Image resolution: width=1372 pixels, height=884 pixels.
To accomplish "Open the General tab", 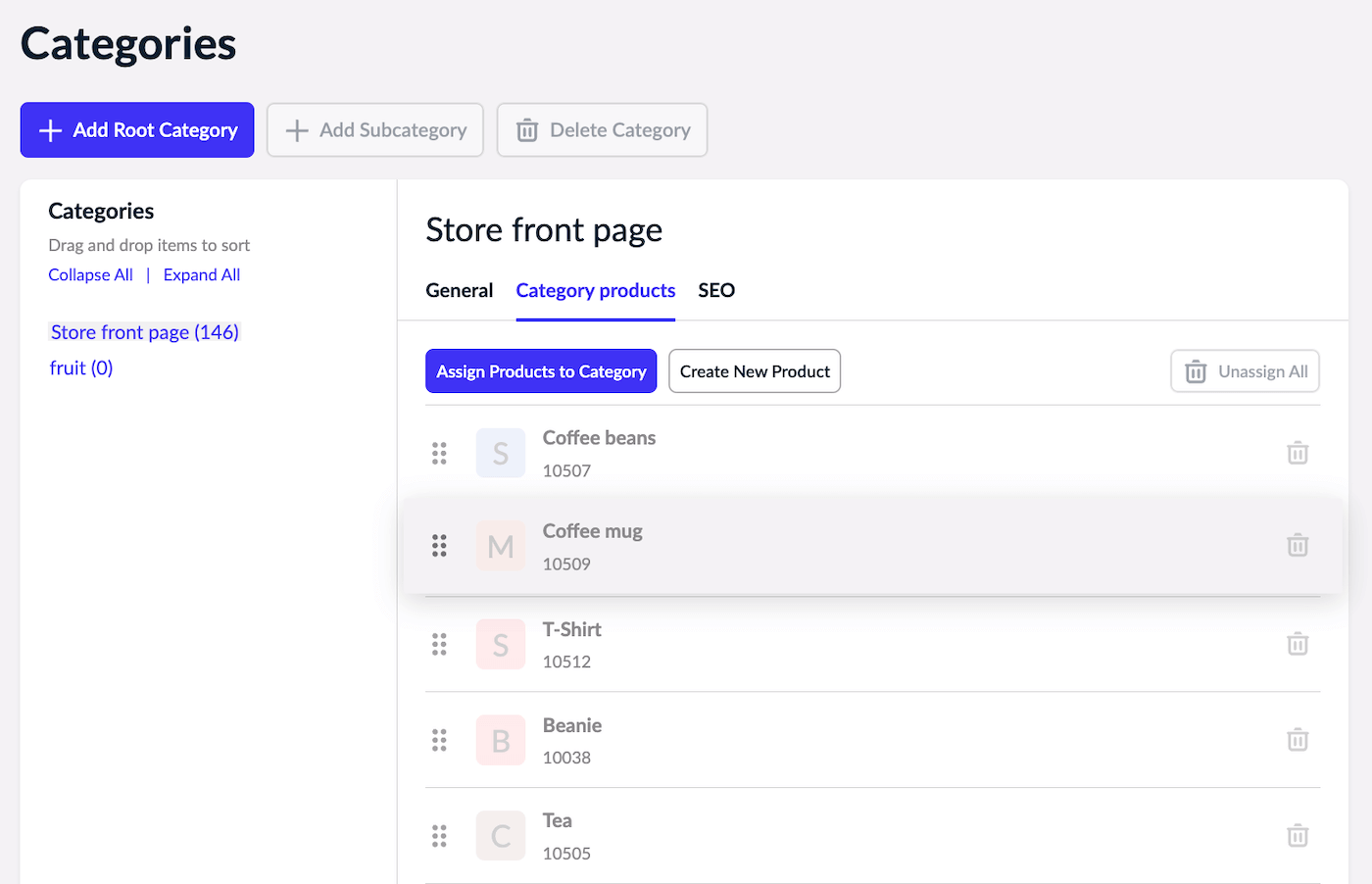I will click(459, 291).
